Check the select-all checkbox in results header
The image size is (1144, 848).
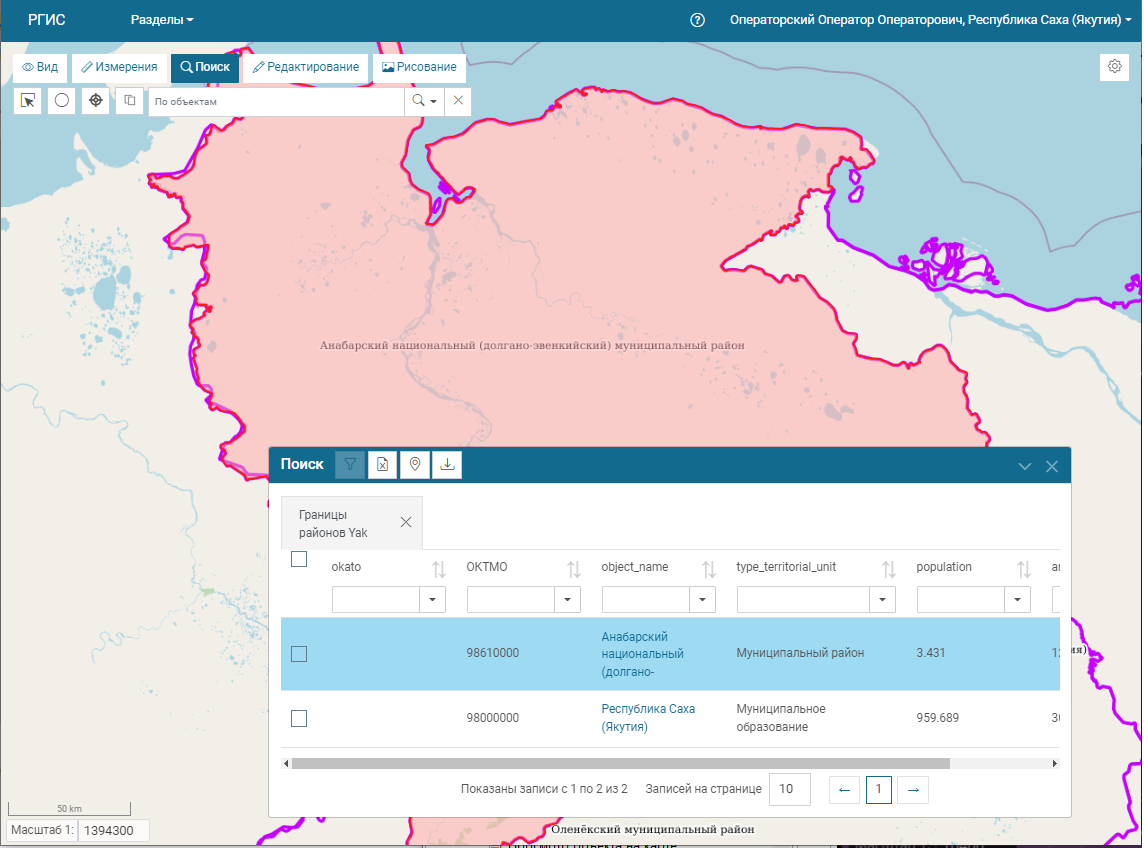298,560
